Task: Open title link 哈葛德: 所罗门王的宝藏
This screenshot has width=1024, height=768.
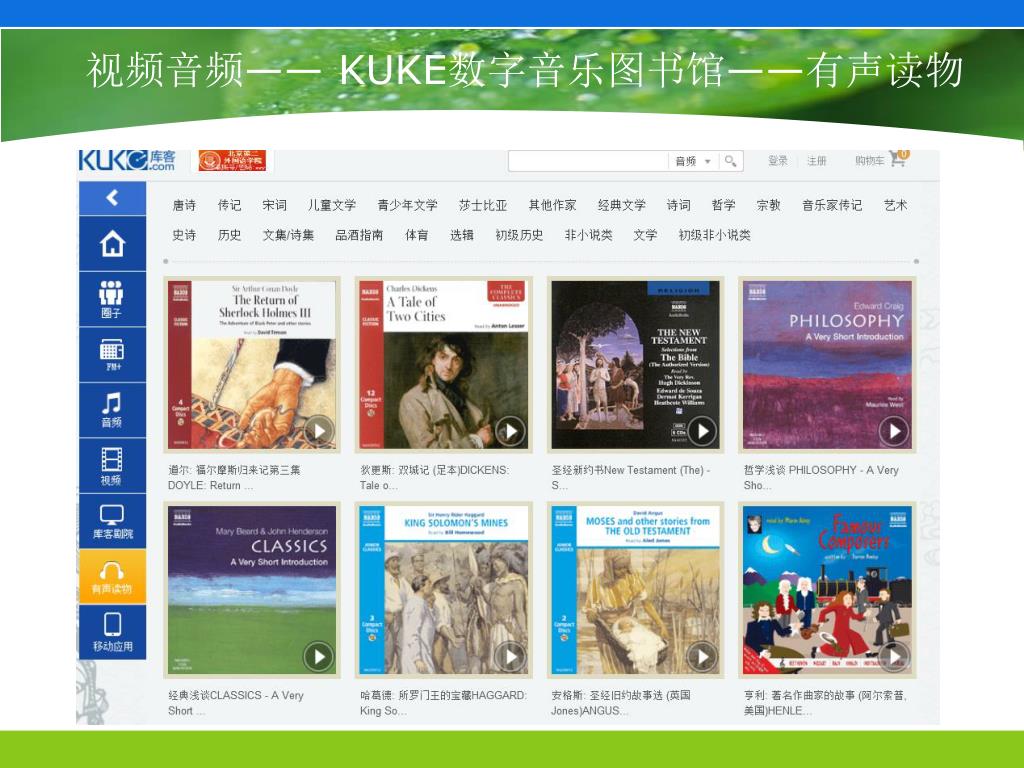Action: pyautogui.click(x=443, y=703)
